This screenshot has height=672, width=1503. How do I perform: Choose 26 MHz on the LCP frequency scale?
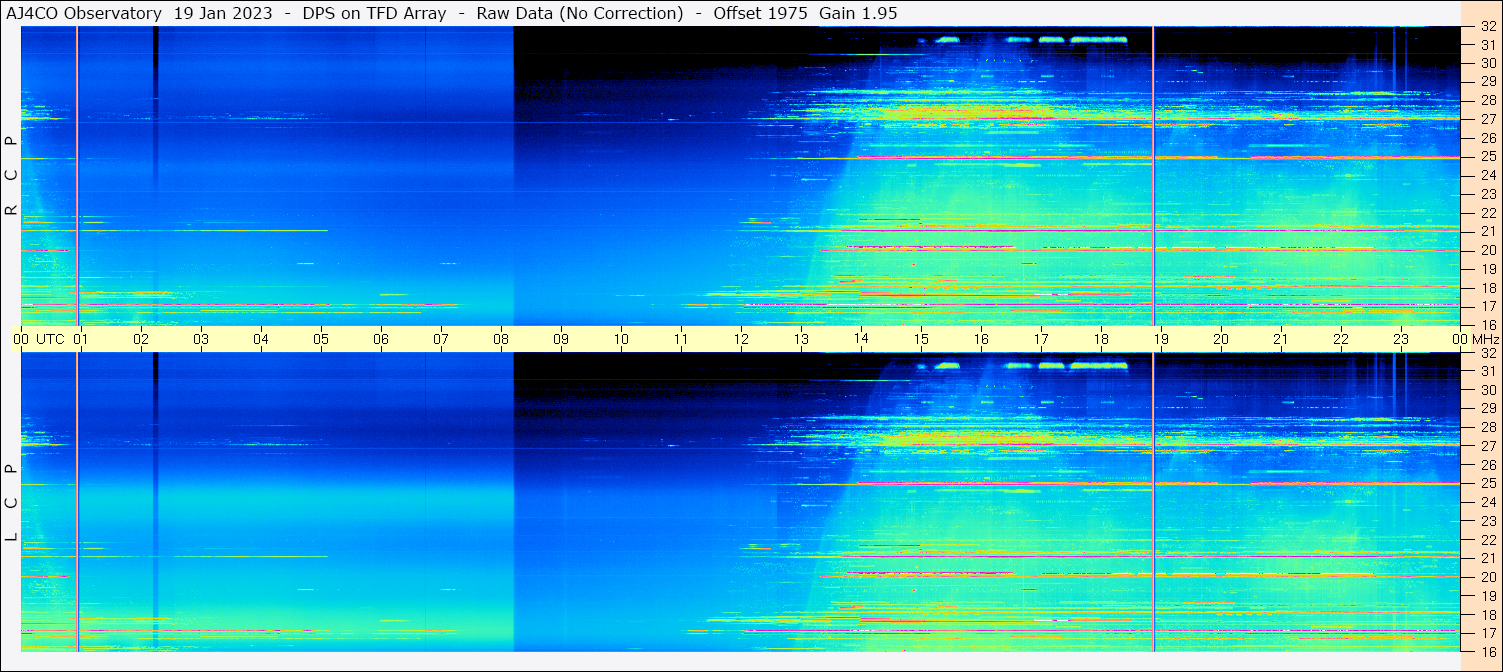point(1488,465)
